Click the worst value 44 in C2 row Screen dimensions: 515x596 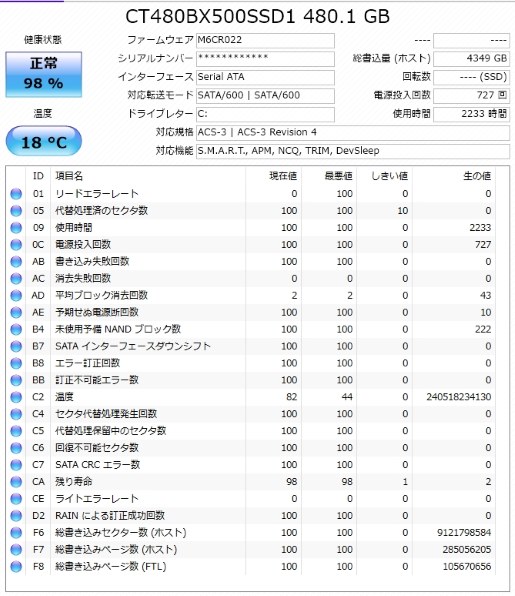pyautogui.click(x=347, y=397)
